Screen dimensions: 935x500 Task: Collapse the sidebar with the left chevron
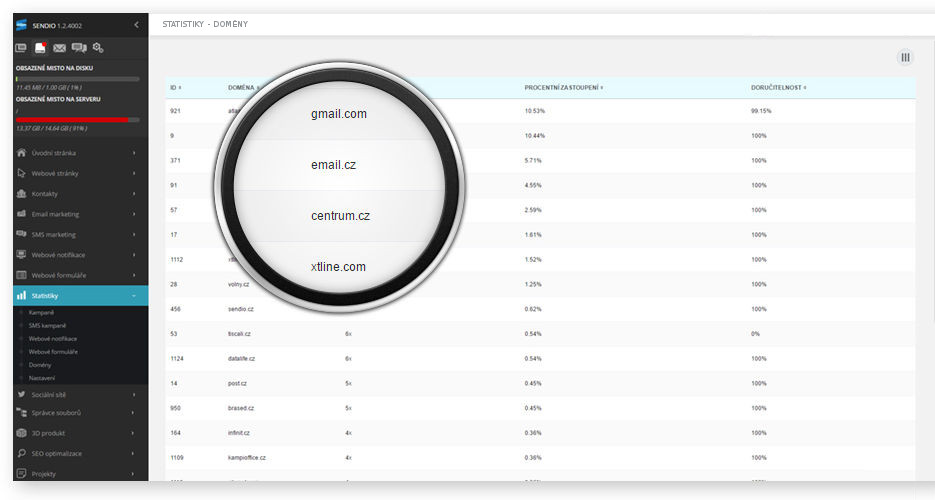pos(137,24)
